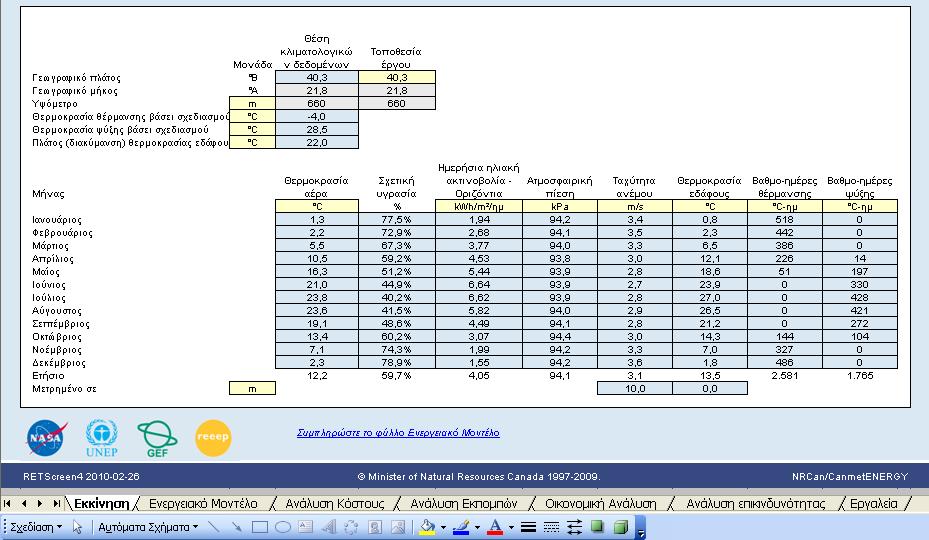This screenshot has height=540, width=929.
Task: Expand Font Color dropdown arrow
Action: point(511,527)
